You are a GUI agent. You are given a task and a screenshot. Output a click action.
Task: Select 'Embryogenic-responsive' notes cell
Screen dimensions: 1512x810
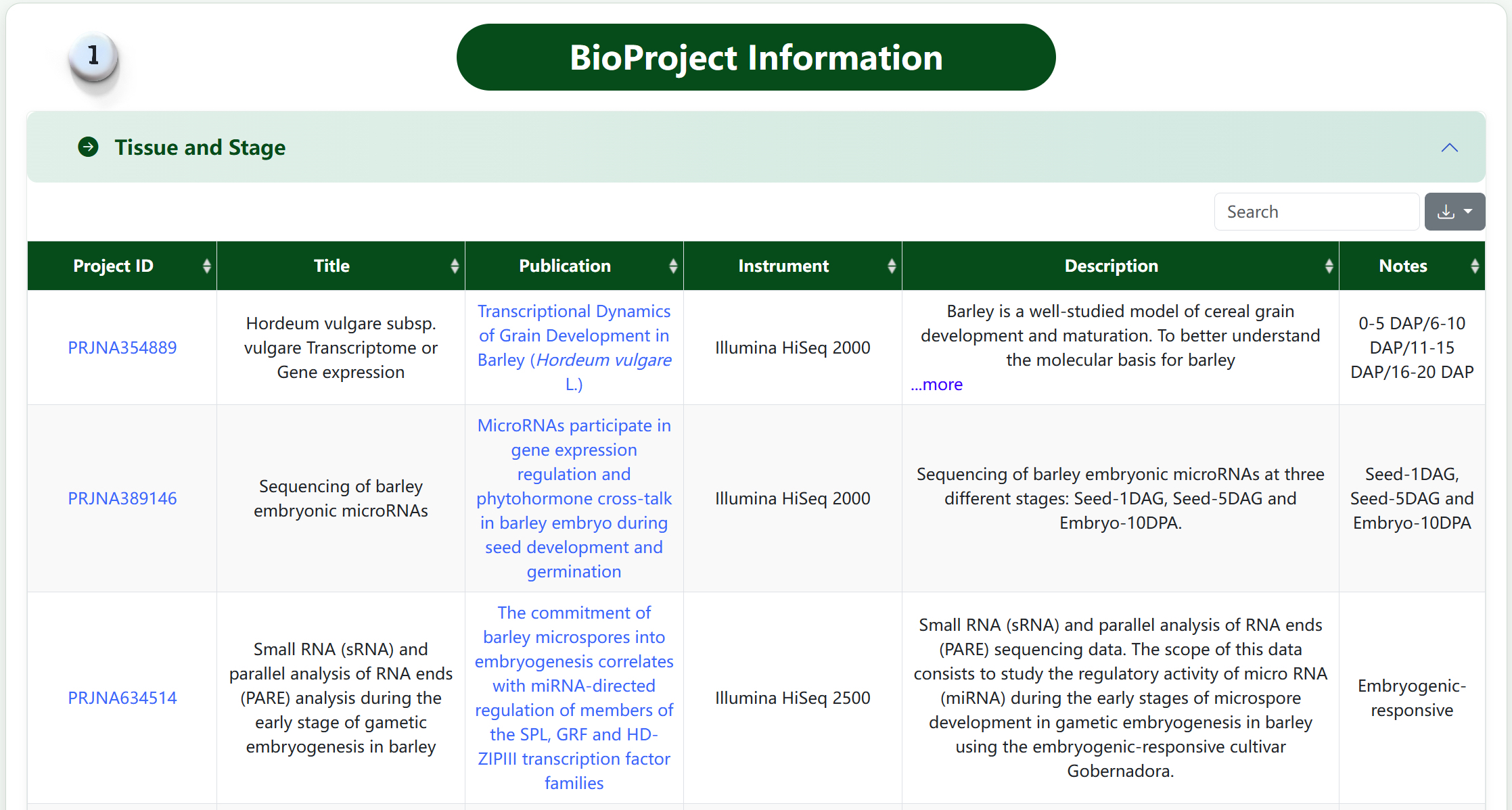coord(1412,698)
